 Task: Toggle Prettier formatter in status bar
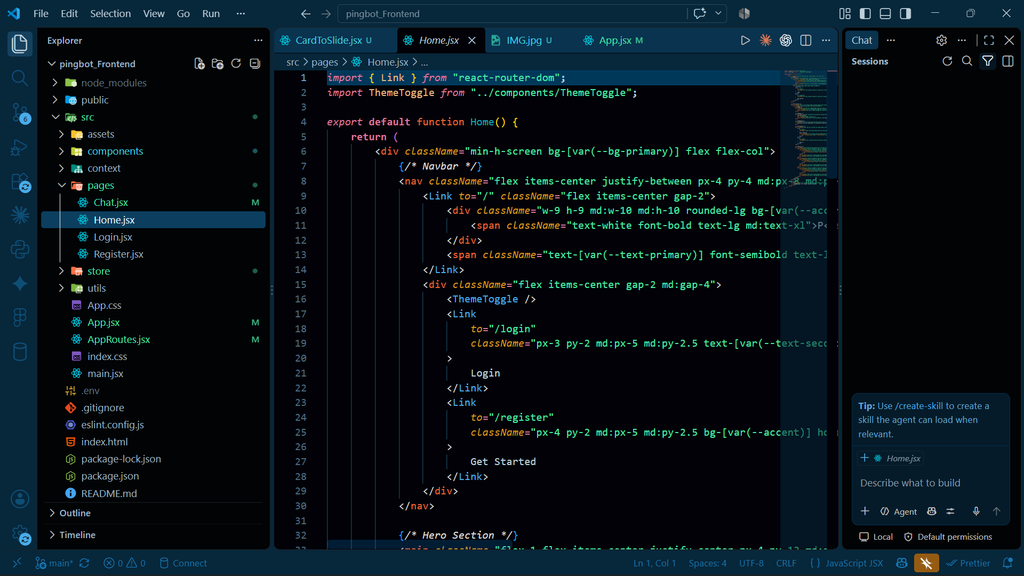pos(968,563)
